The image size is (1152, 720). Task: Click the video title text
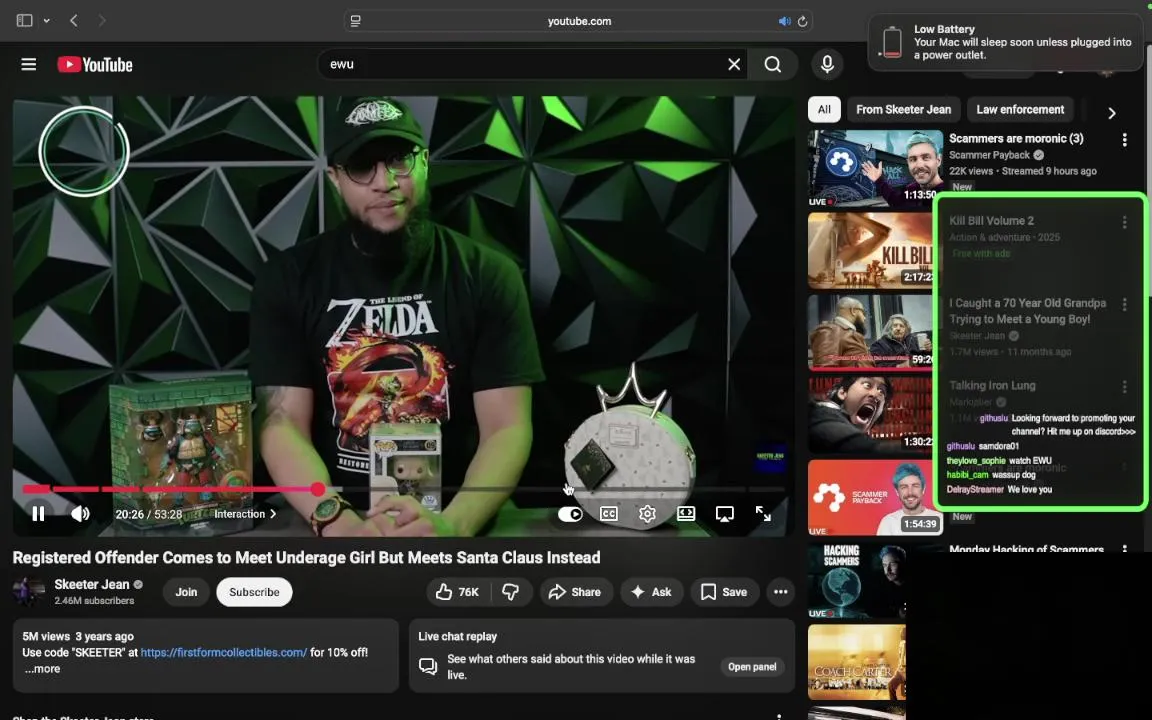[x=306, y=558]
